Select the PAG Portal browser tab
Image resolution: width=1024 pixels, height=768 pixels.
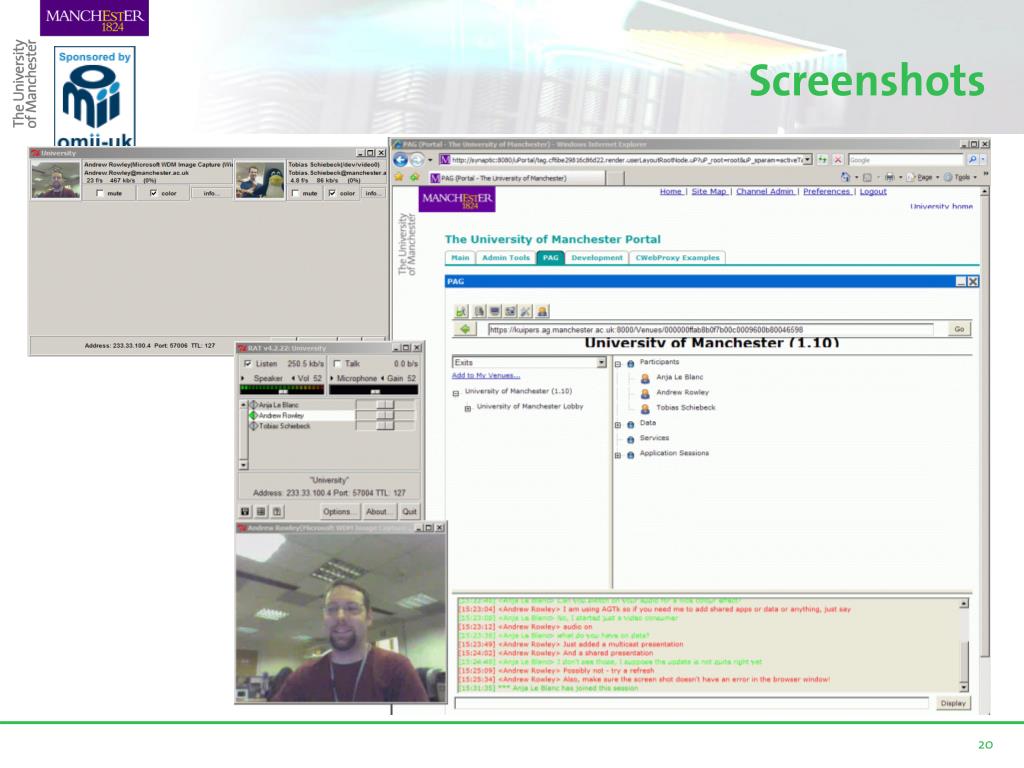[516, 178]
